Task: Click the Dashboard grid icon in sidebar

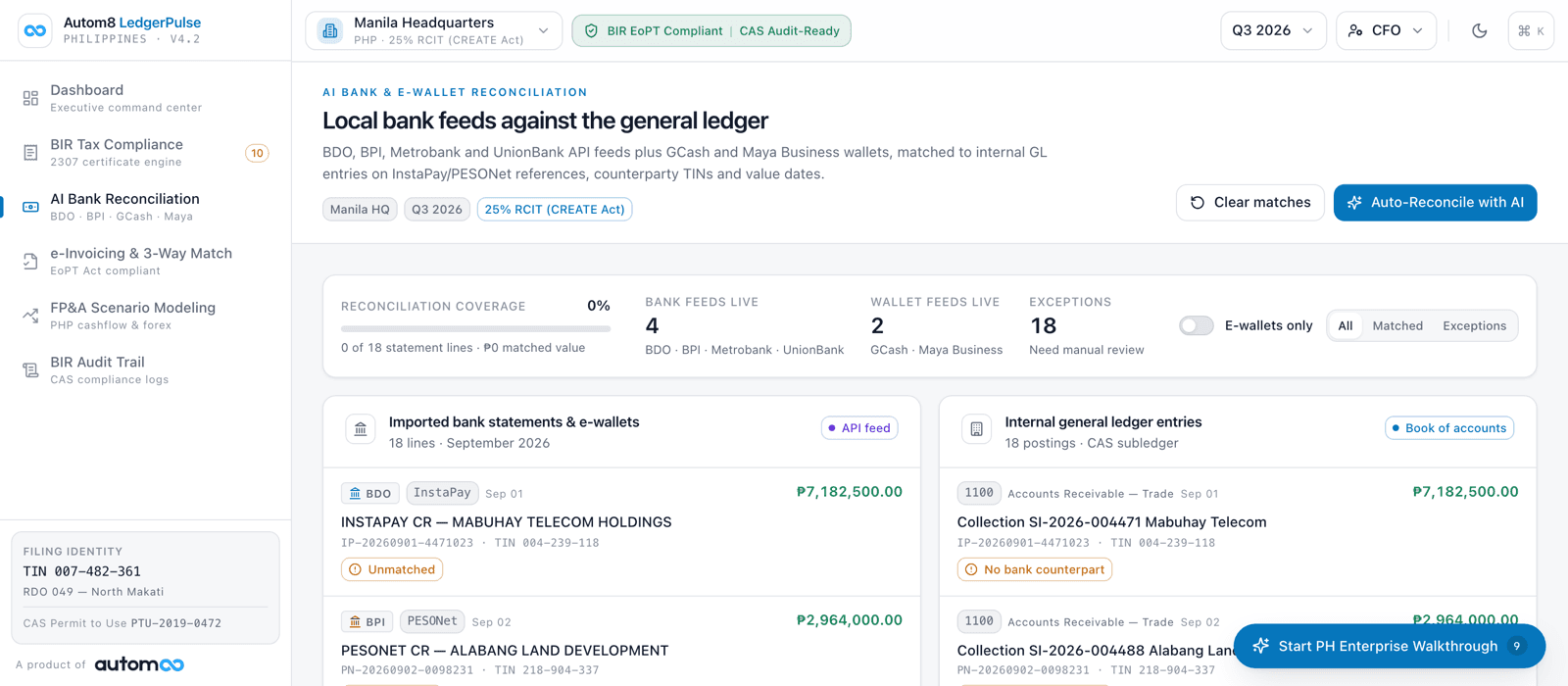Action: tap(30, 98)
